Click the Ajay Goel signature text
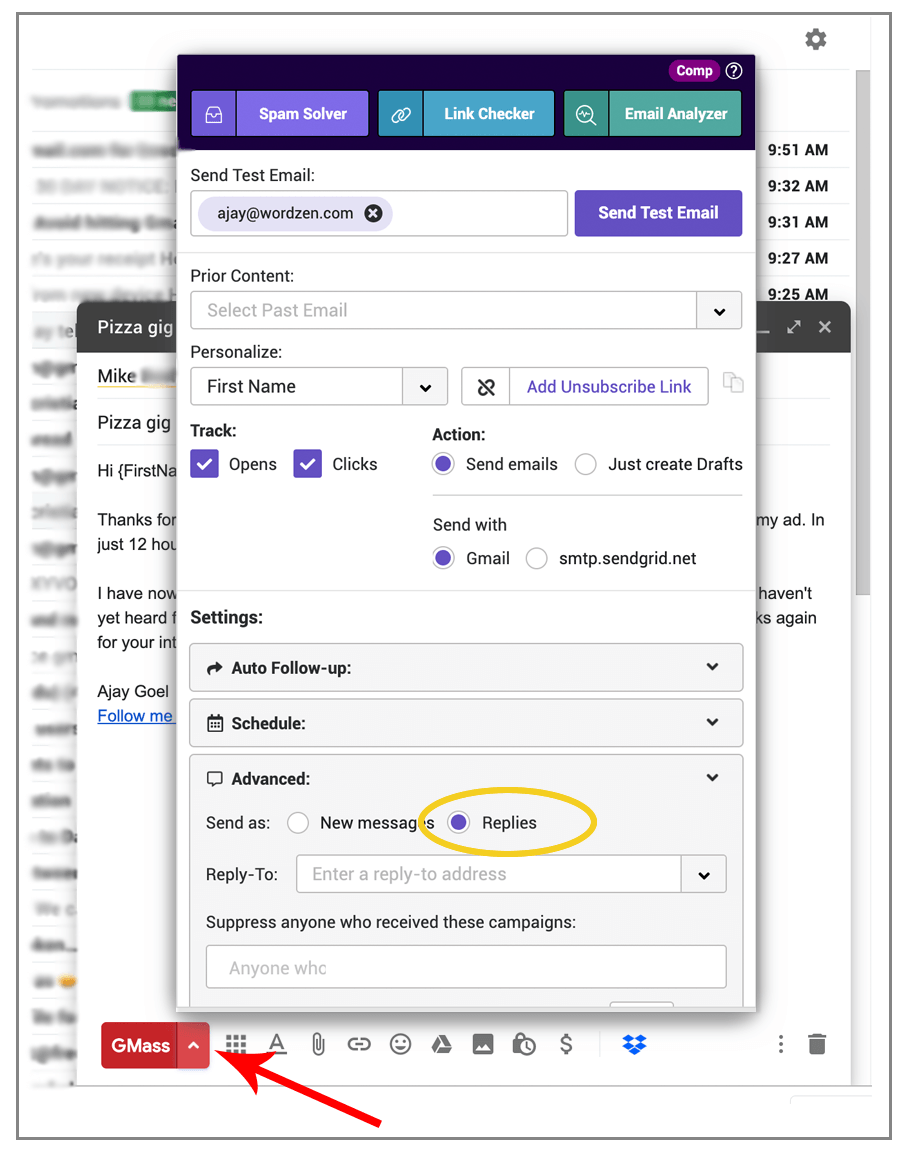908x1152 pixels. [x=133, y=691]
